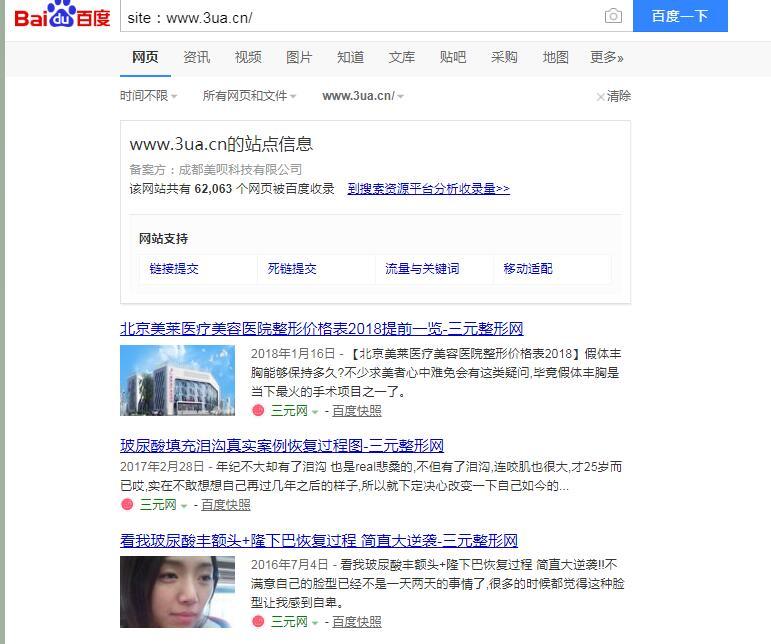Open camera image search icon

(613, 16)
